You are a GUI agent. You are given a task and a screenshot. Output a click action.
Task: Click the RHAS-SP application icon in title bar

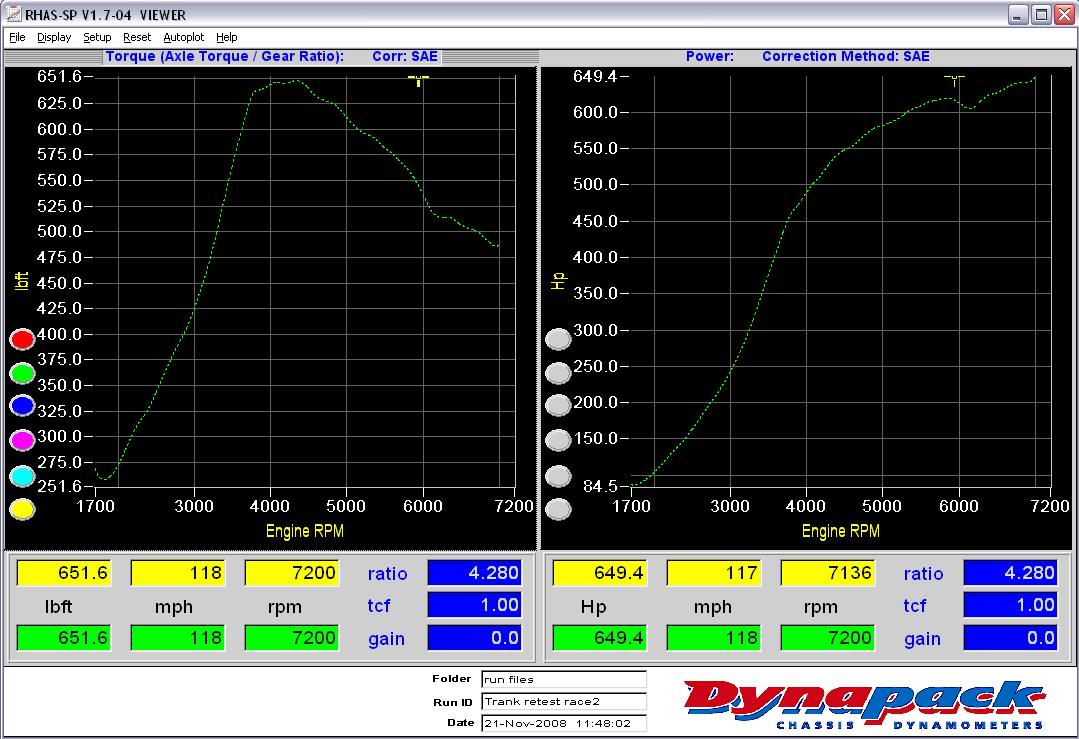click(13, 14)
